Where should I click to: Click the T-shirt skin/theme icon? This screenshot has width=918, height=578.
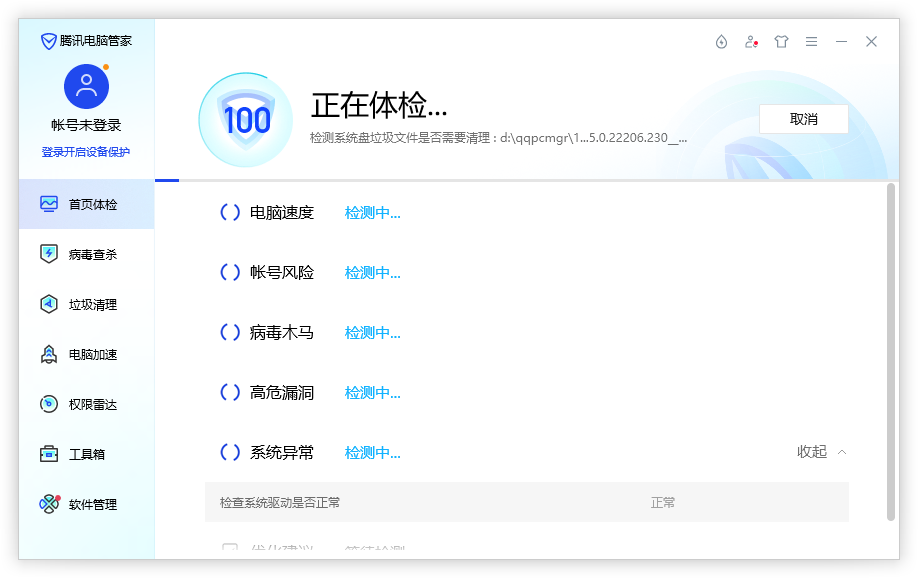tap(781, 42)
